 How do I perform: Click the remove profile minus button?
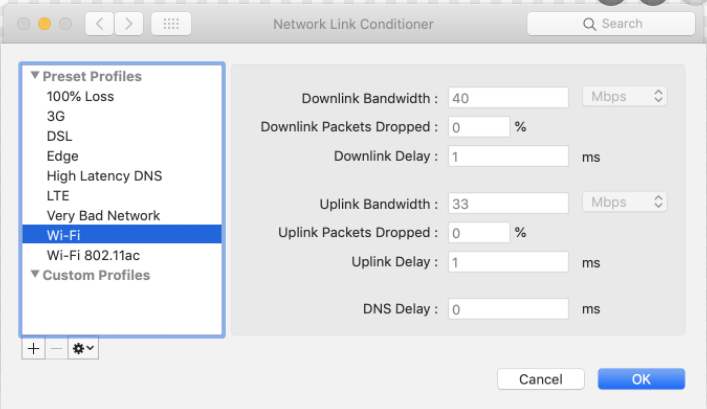coord(56,349)
